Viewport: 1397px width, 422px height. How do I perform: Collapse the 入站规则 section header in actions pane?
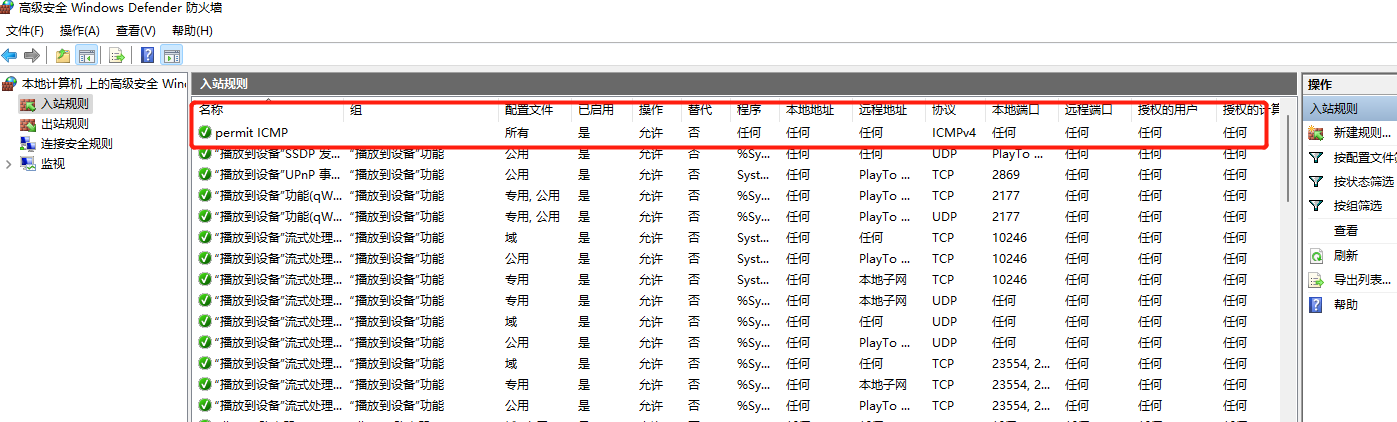pos(1350,108)
